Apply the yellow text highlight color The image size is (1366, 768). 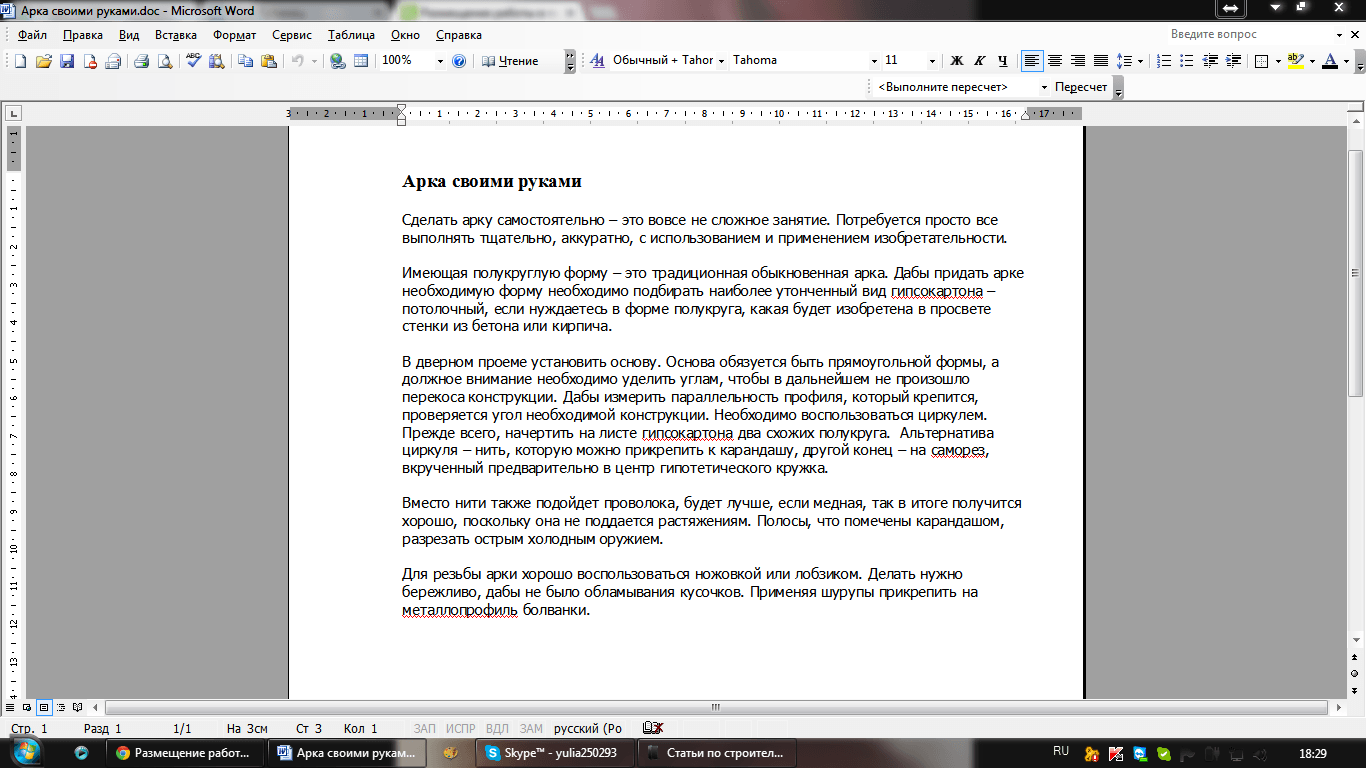click(x=1295, y=61)
